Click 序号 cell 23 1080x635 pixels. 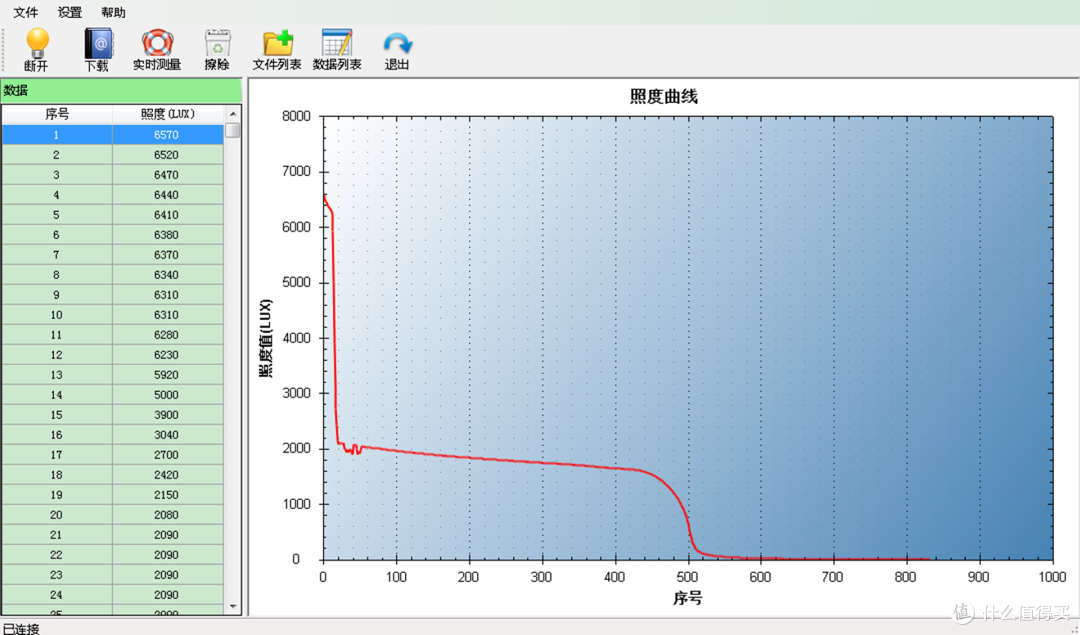[x=56, y=574]
